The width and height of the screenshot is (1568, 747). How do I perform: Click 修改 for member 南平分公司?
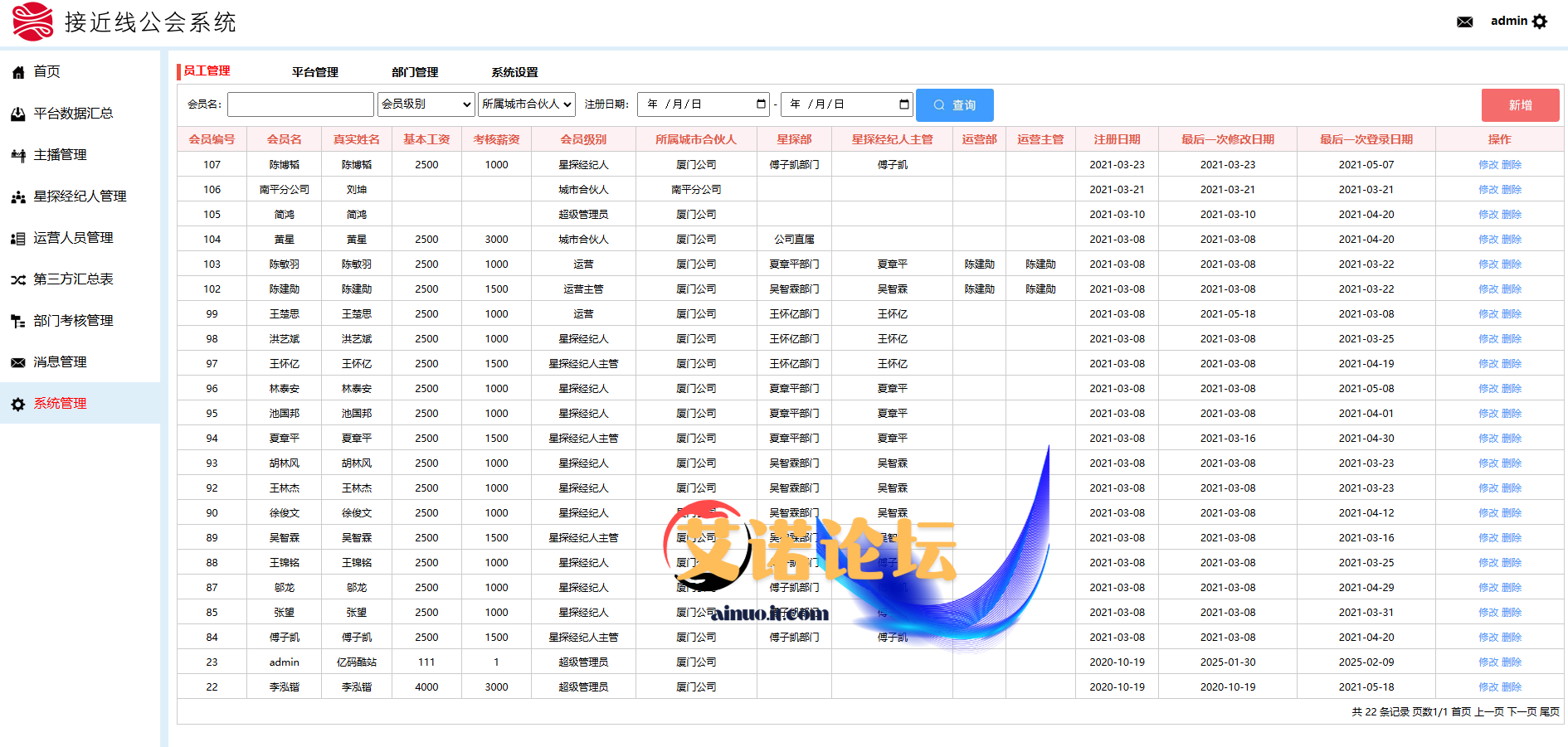click(1488, 190)
